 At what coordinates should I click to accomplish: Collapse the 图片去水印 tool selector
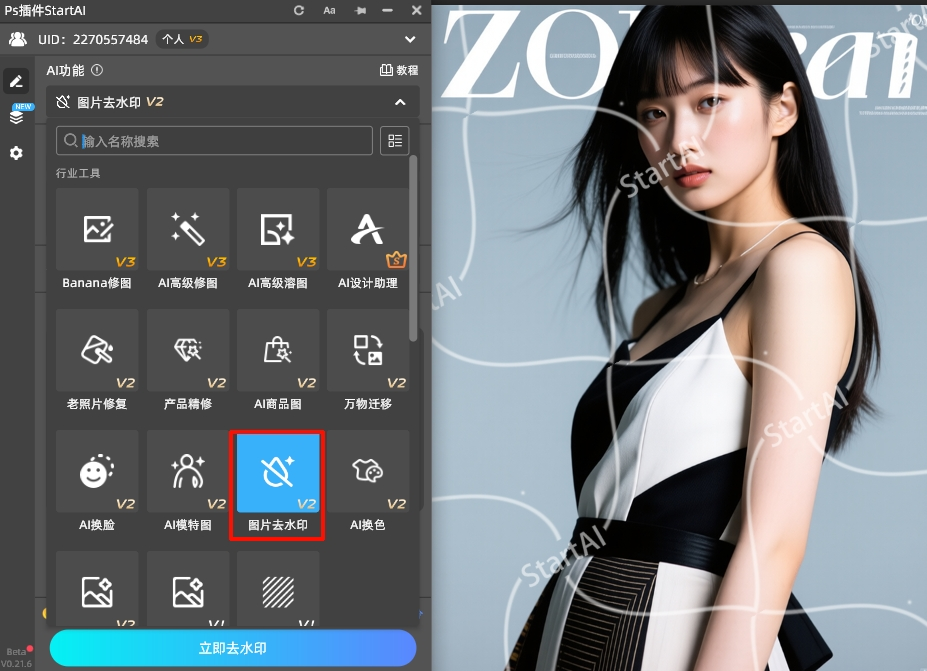coord(400,102)
